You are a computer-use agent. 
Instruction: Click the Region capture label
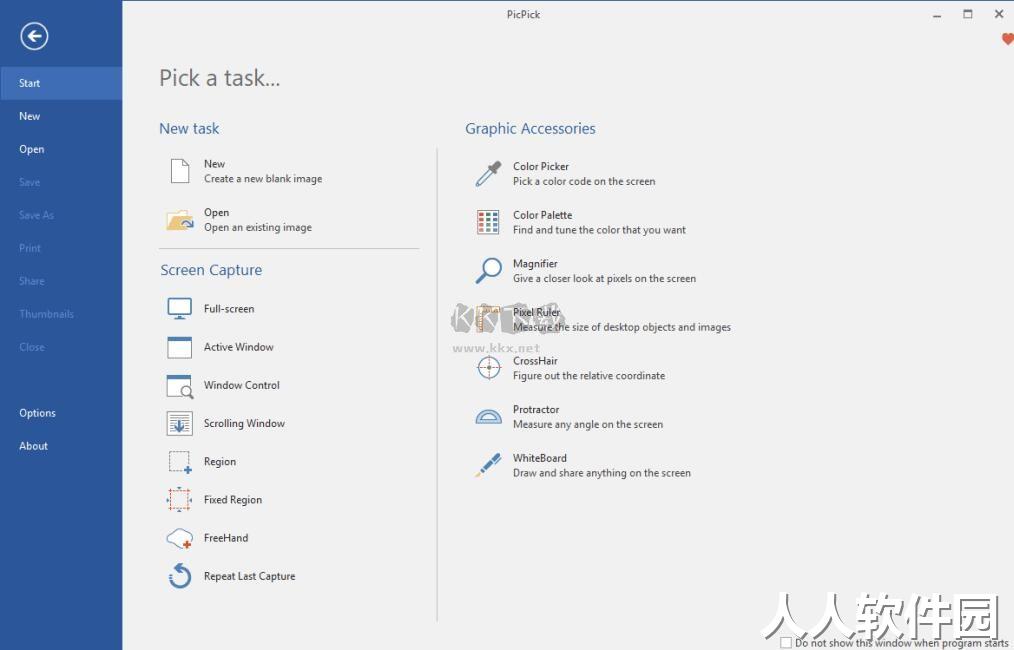(220, 462)
